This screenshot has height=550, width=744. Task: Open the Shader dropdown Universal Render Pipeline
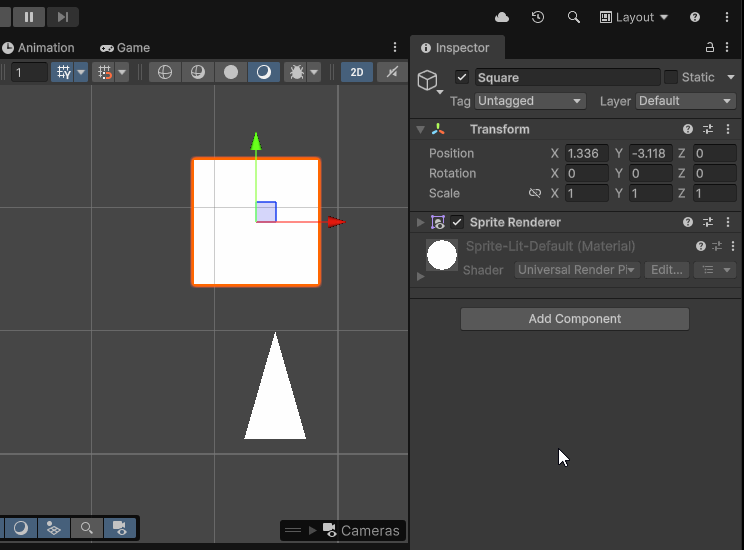pyautogui.click(x=577, y=270)
